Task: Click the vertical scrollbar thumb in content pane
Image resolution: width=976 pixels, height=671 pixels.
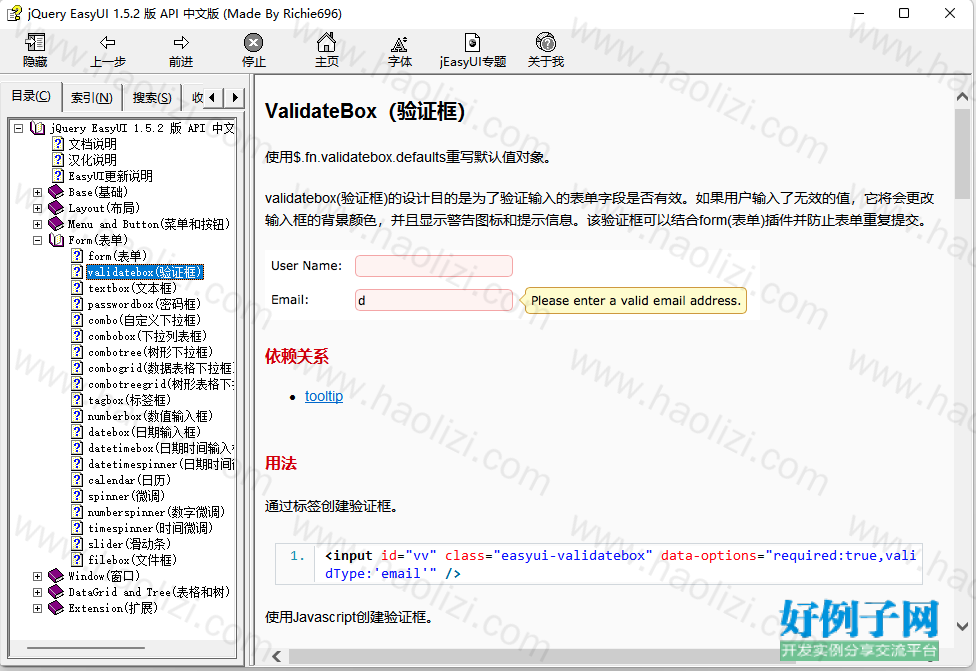Action: (962, 154)
